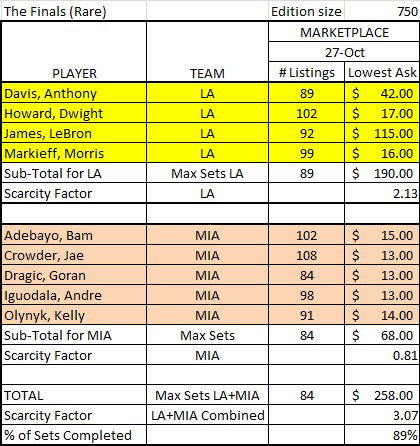420x446 pixels.
Task: Click the Edition size value 750
Action: point(382,11)
